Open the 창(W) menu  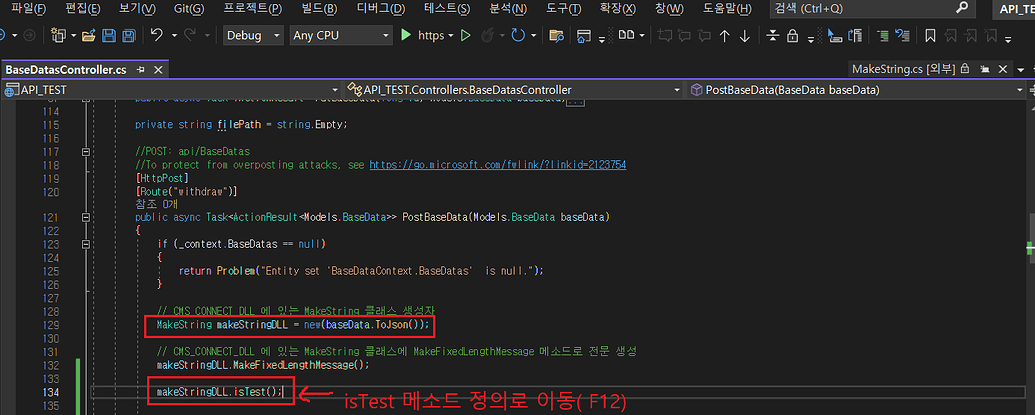pos(669,9)
